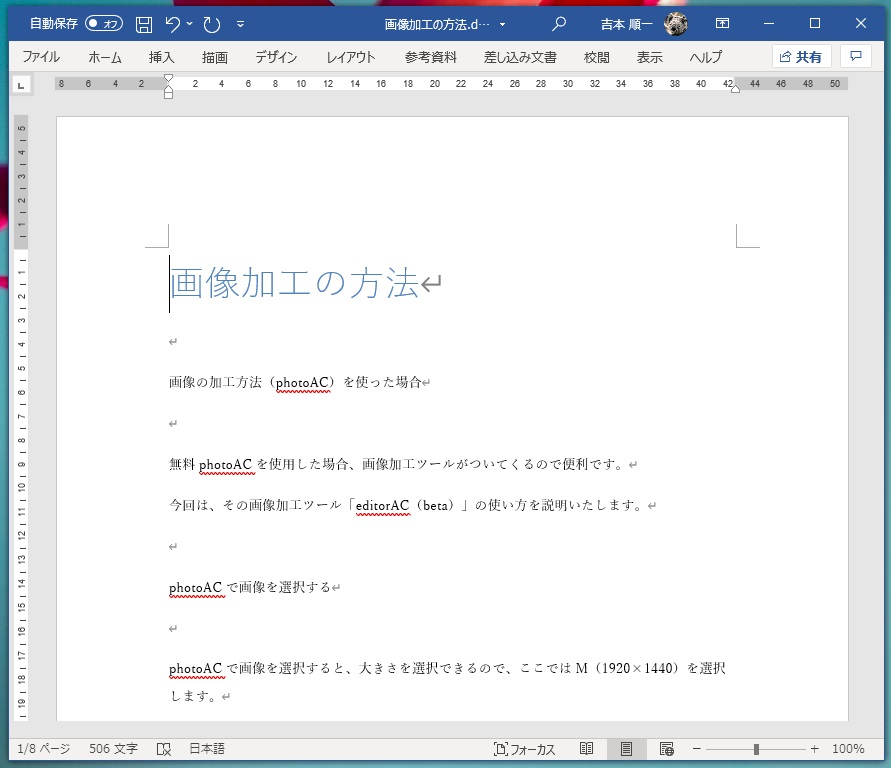Image resolution: width=891 pixels, height=768 pixels.
Task: Select Print Layout view button
Action: click(x=627, y=748)
